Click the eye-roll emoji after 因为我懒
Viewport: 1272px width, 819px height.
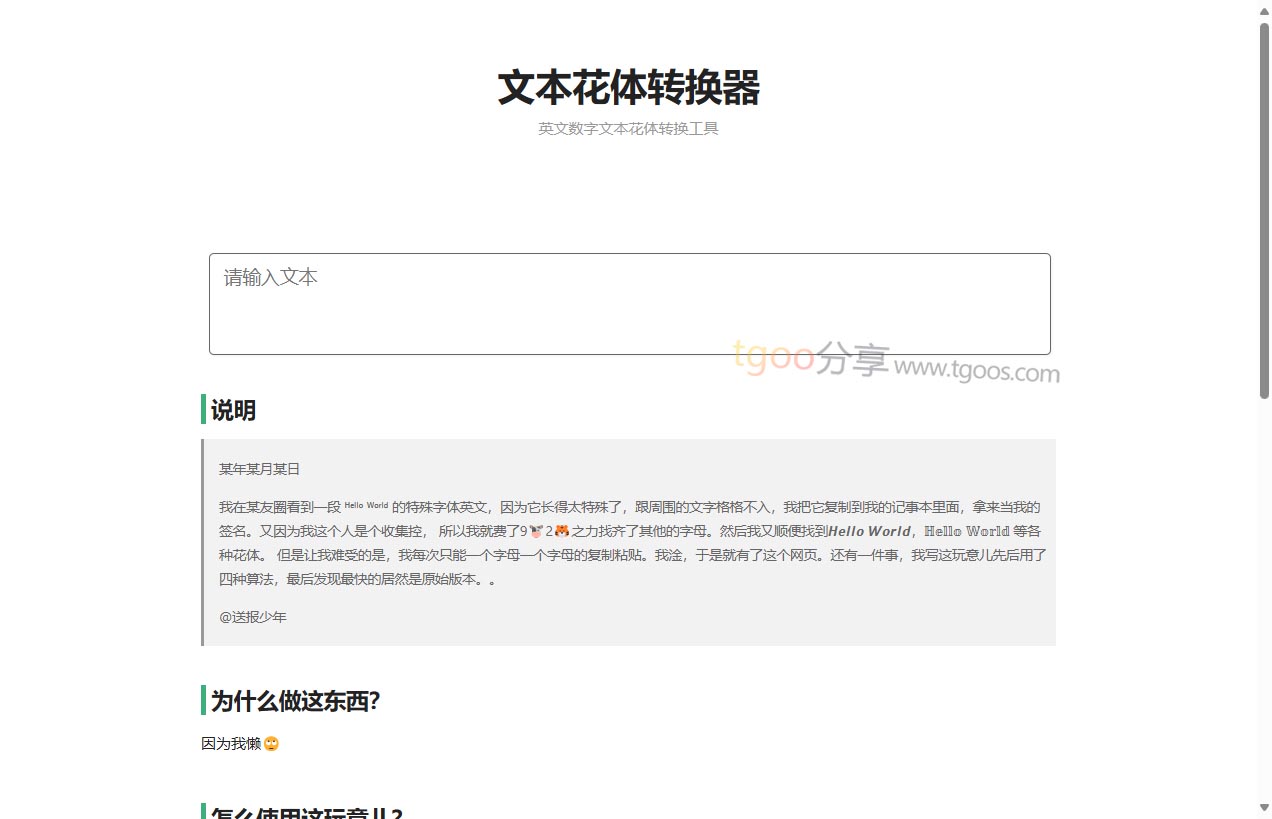tap(271, 744)
